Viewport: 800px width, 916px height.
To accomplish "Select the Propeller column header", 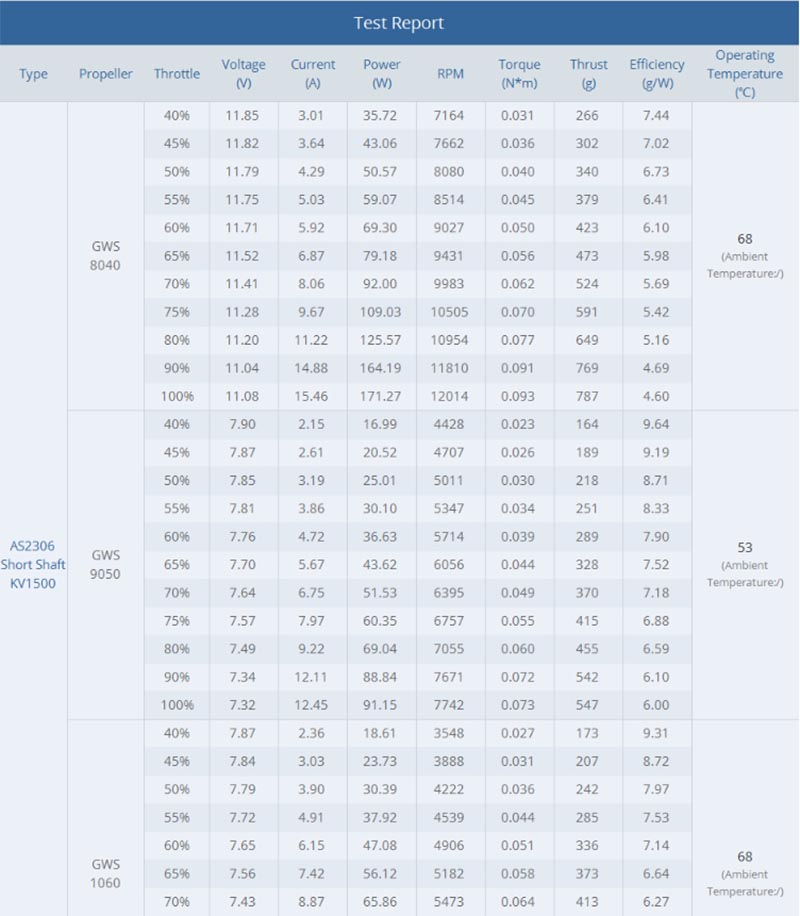I will pos(106,74).
